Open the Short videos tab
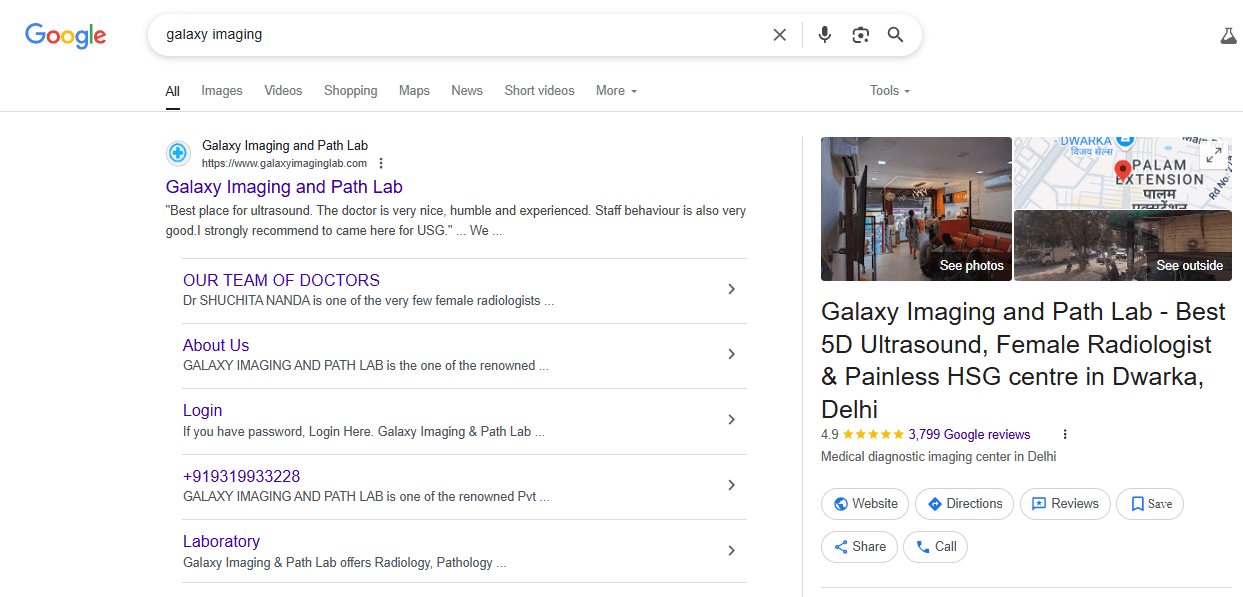1243x597 pixels. pyautogui.click(x=539, y=91)
